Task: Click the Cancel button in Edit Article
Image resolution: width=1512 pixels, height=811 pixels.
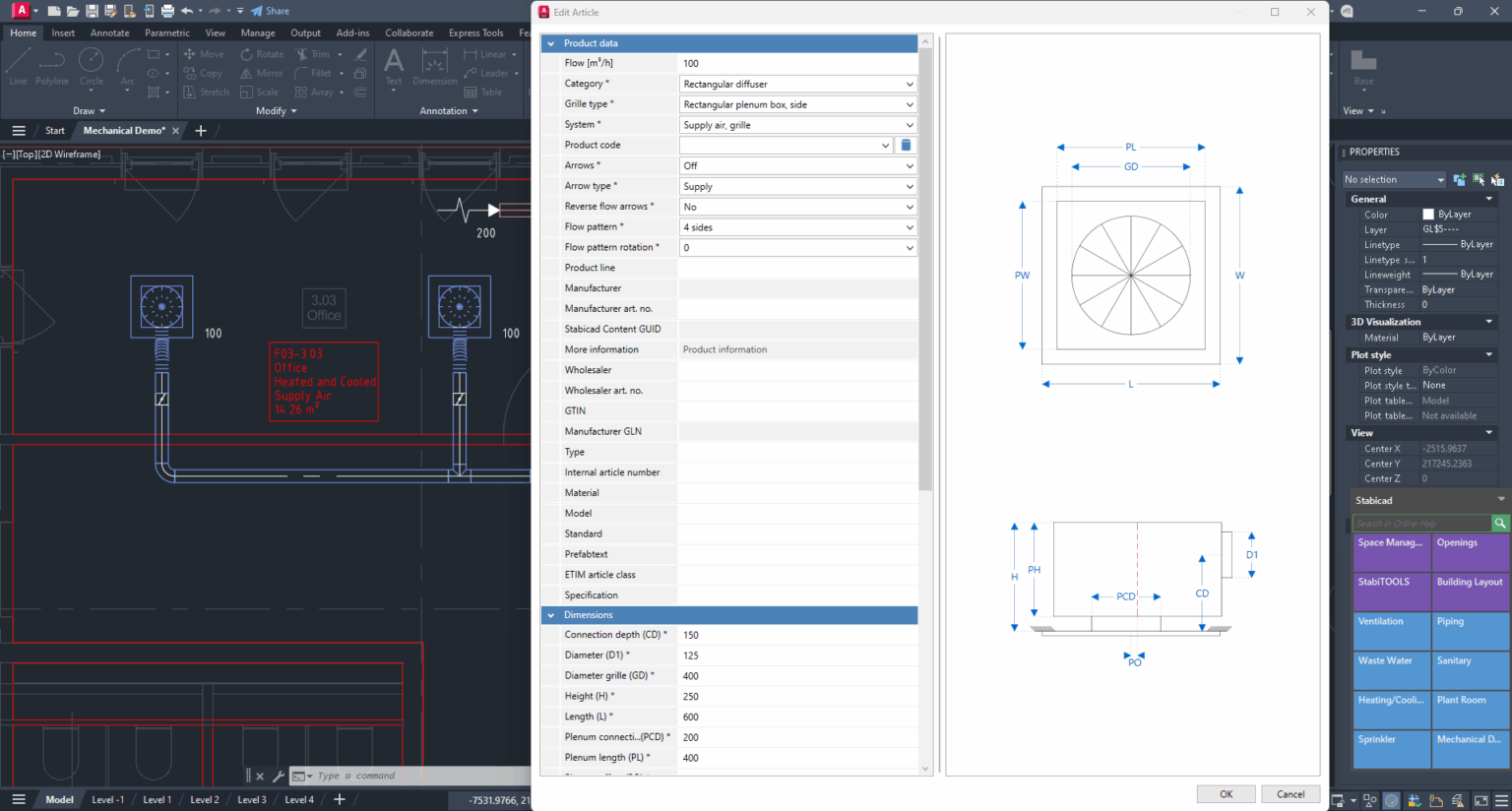Action: 1291,794
